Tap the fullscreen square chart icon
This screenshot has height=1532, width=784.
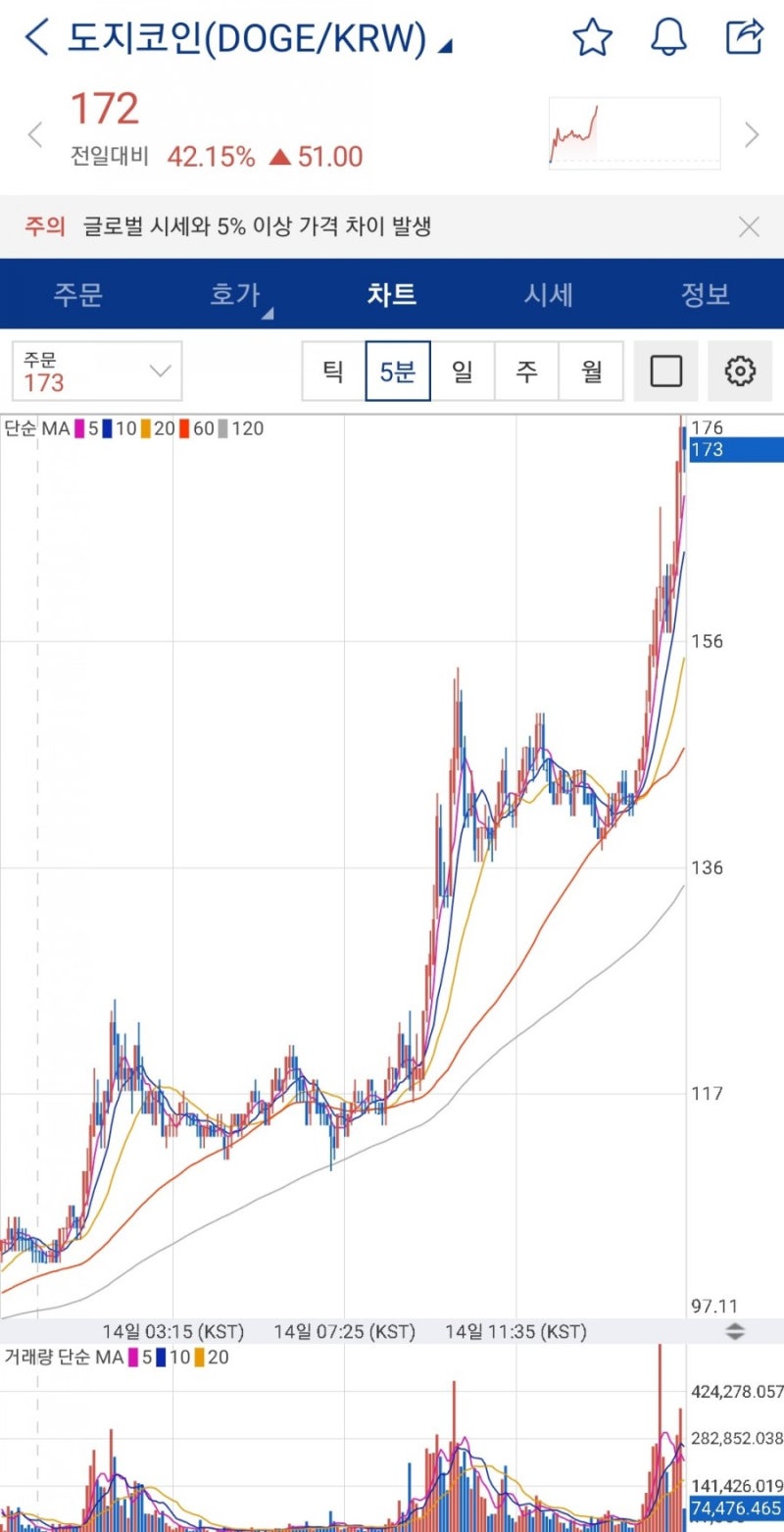coord(666,371)
